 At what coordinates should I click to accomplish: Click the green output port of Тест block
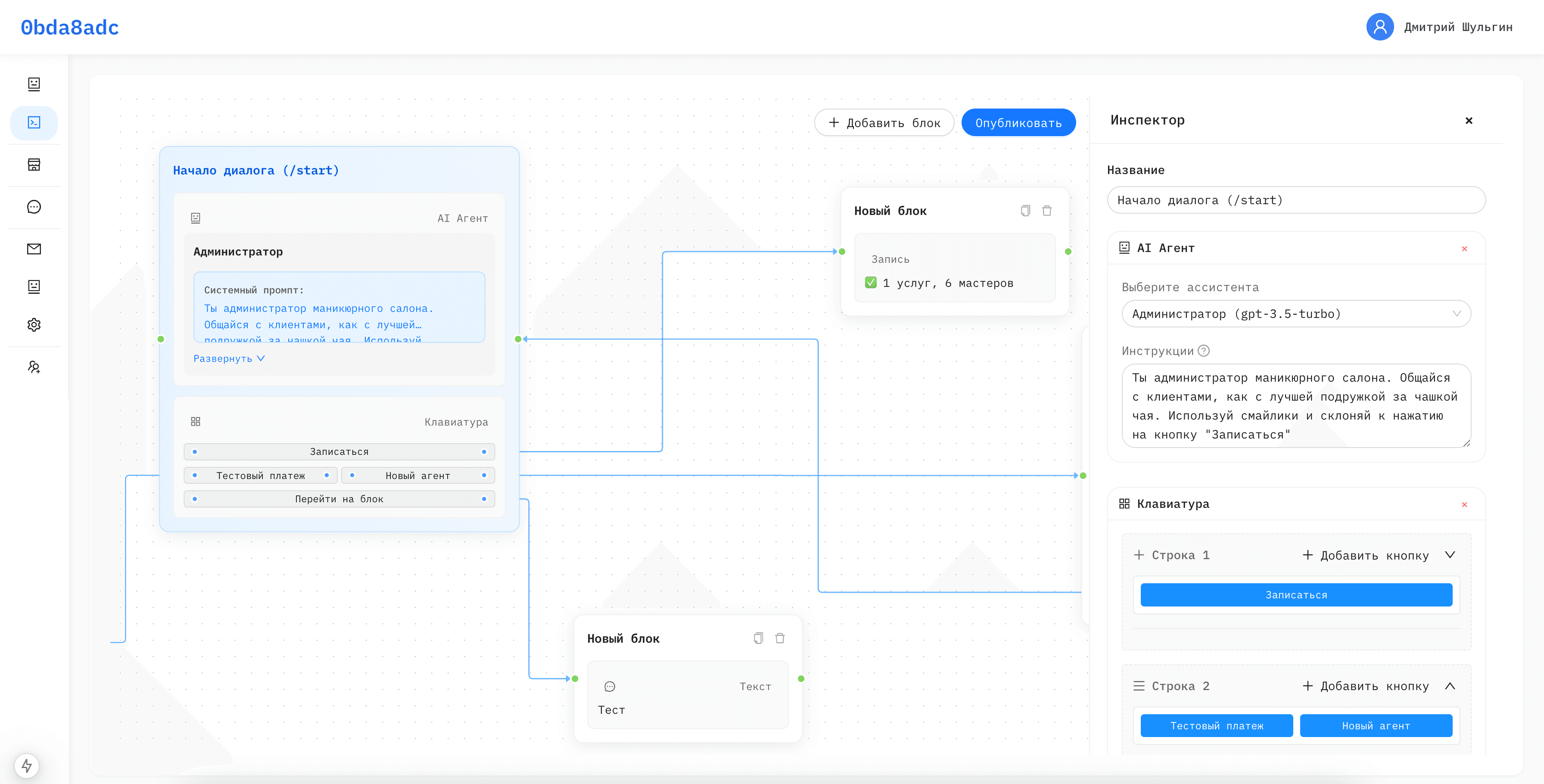pos(801,678)
